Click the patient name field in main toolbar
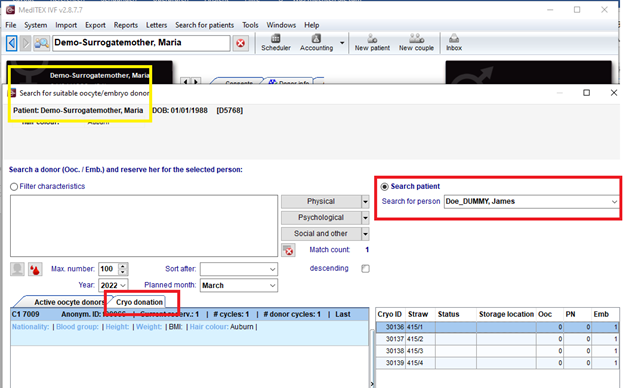This screenshot has width=623, height=388. click(x=141, y=43)
